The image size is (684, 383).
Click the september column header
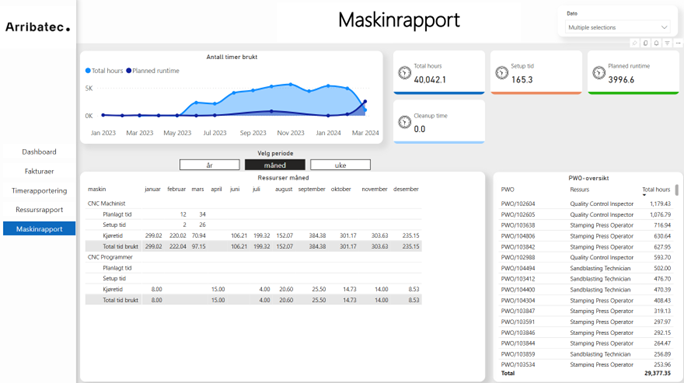[x=312, y=189]
